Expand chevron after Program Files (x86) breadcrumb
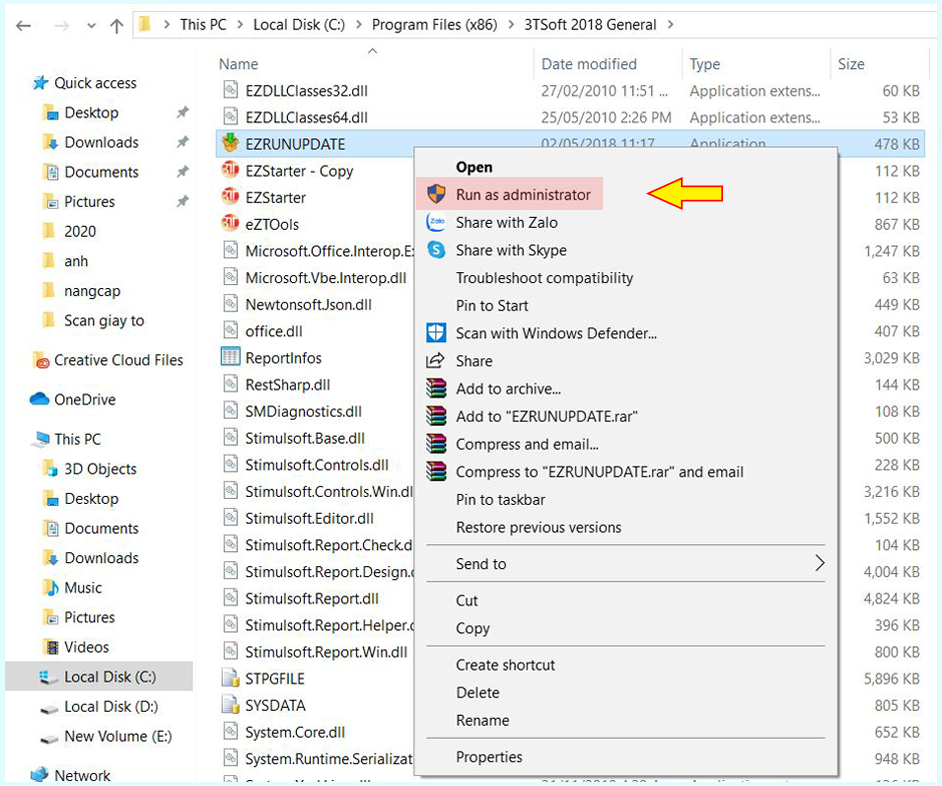942x786 pixels. (x=511, y=25)
